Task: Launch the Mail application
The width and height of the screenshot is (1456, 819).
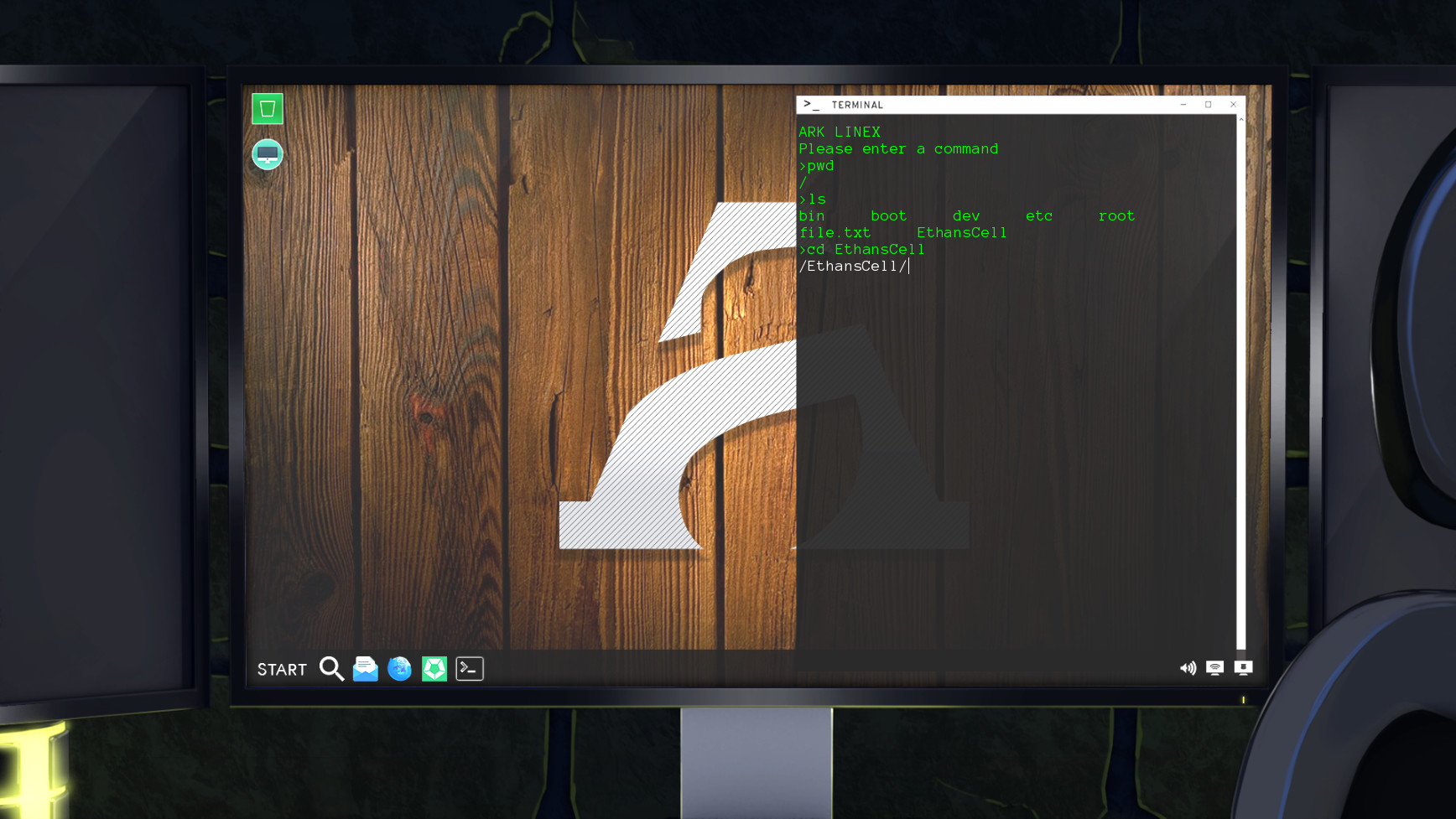Action: point(365,669)
